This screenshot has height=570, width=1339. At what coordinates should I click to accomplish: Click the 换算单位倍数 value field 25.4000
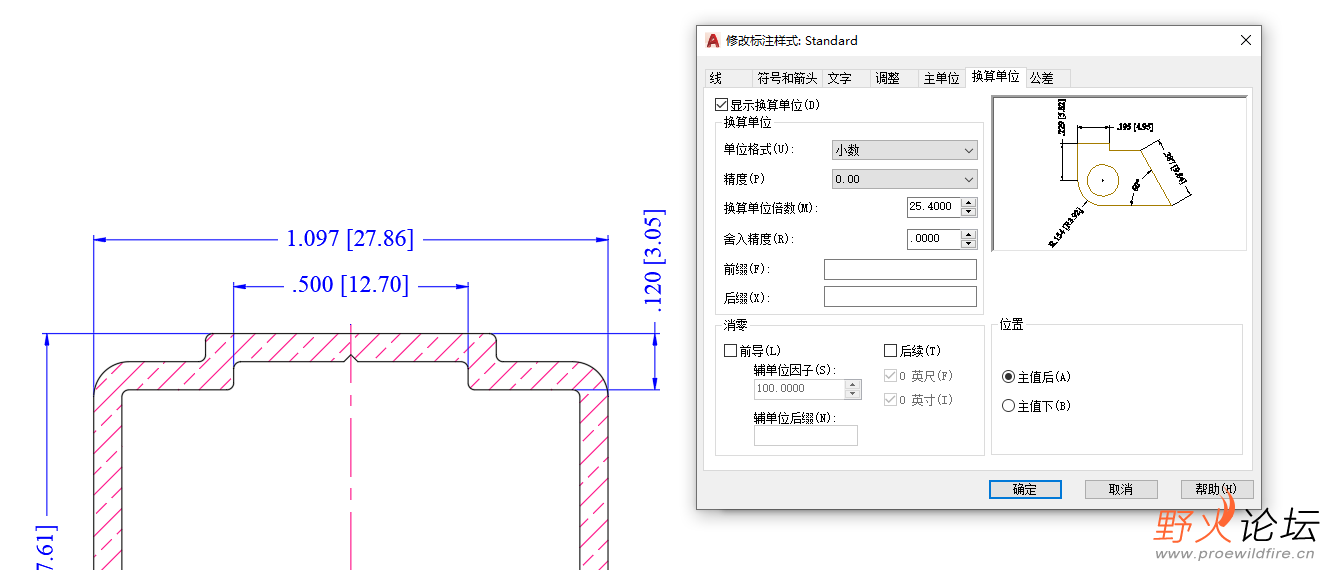click(x=933, y=207)
